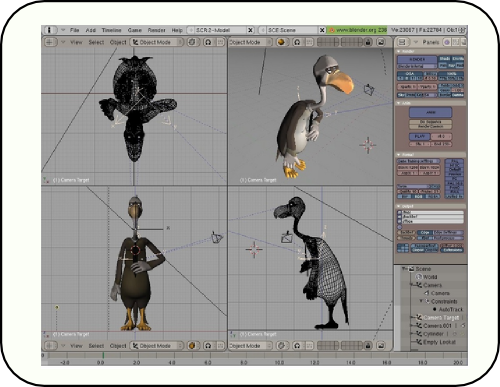The image size is (500, 387).
Task: Click the camera object in bottom-left 3D view
Action: 217,237
